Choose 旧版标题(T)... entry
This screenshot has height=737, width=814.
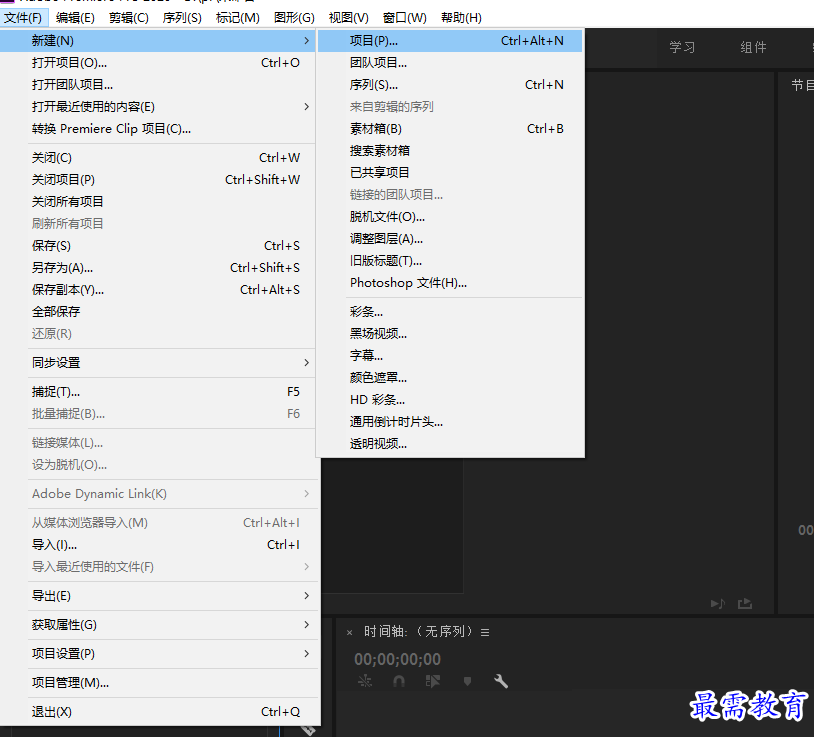tap(450, 261)
